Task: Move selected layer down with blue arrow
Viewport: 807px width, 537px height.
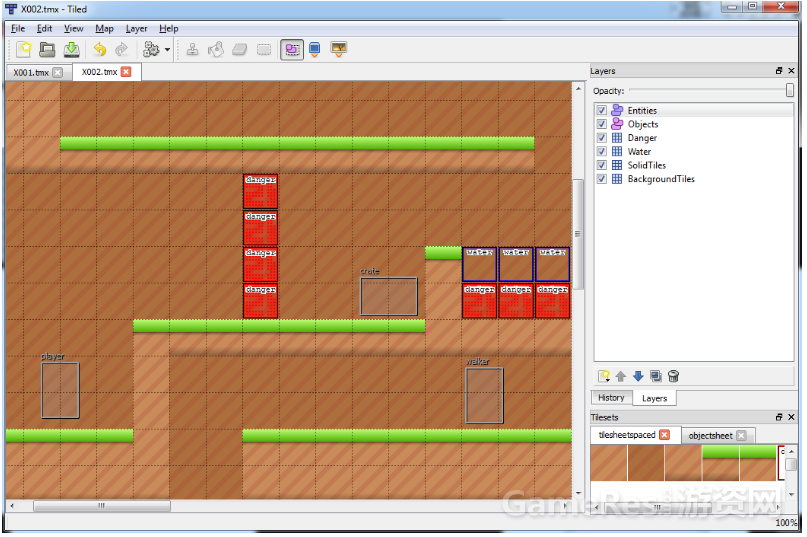Action: point(638,376)
